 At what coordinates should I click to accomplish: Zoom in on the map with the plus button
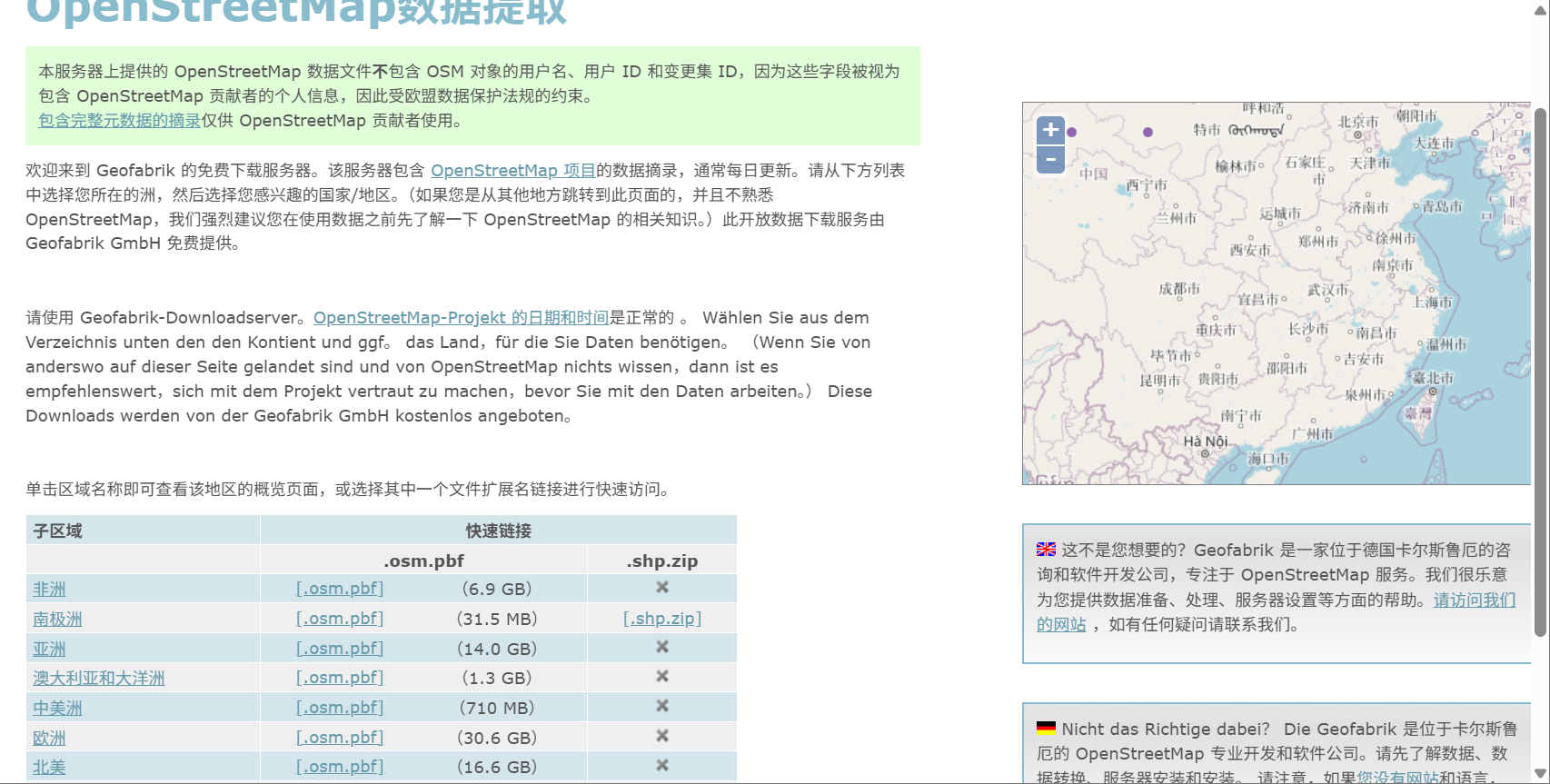click(1050, 130)
